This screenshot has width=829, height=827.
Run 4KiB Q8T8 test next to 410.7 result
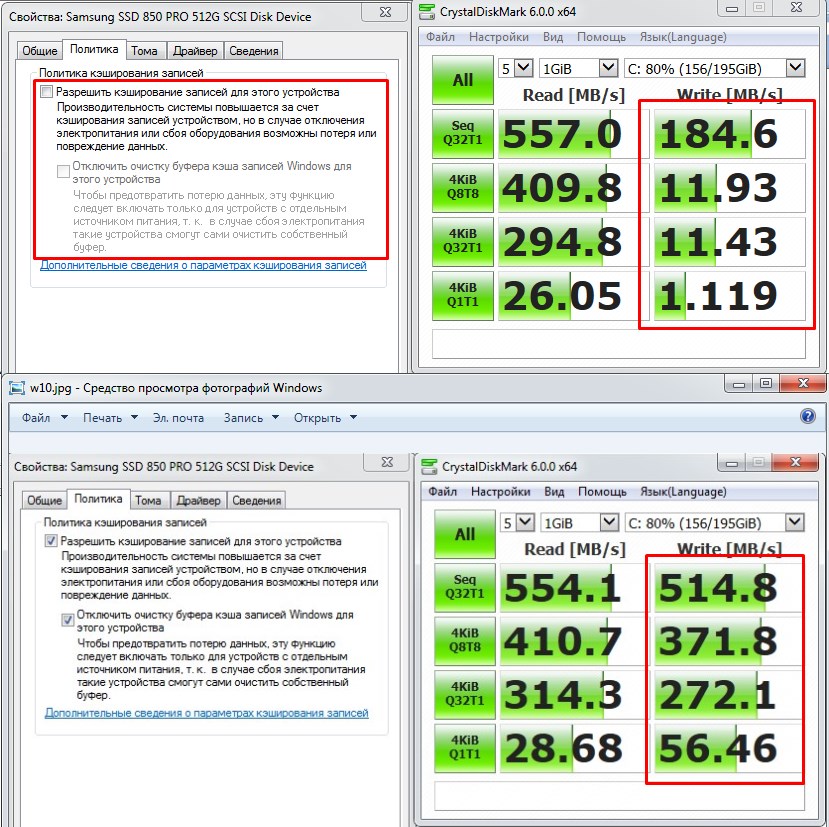click(x=465, y=640)
